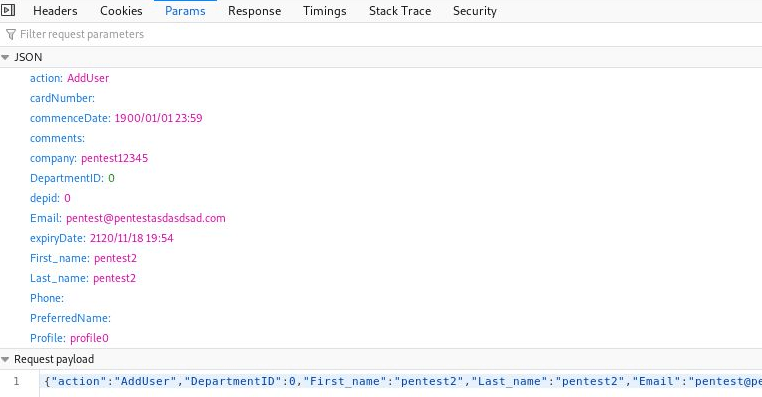Select the Params tab

tap(185, 11)
